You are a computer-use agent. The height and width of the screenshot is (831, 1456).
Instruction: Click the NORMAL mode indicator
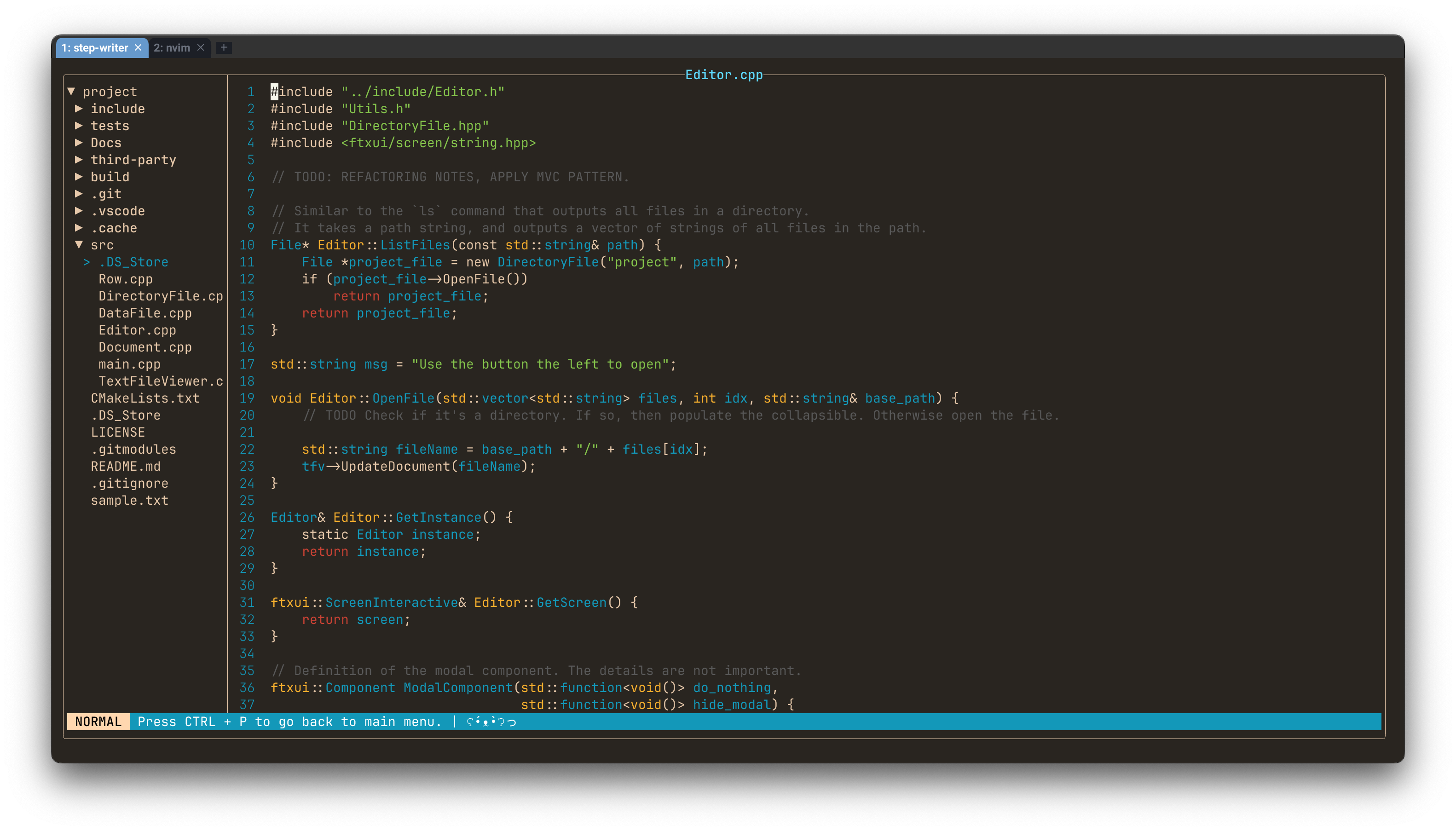(x=98, y=721)
